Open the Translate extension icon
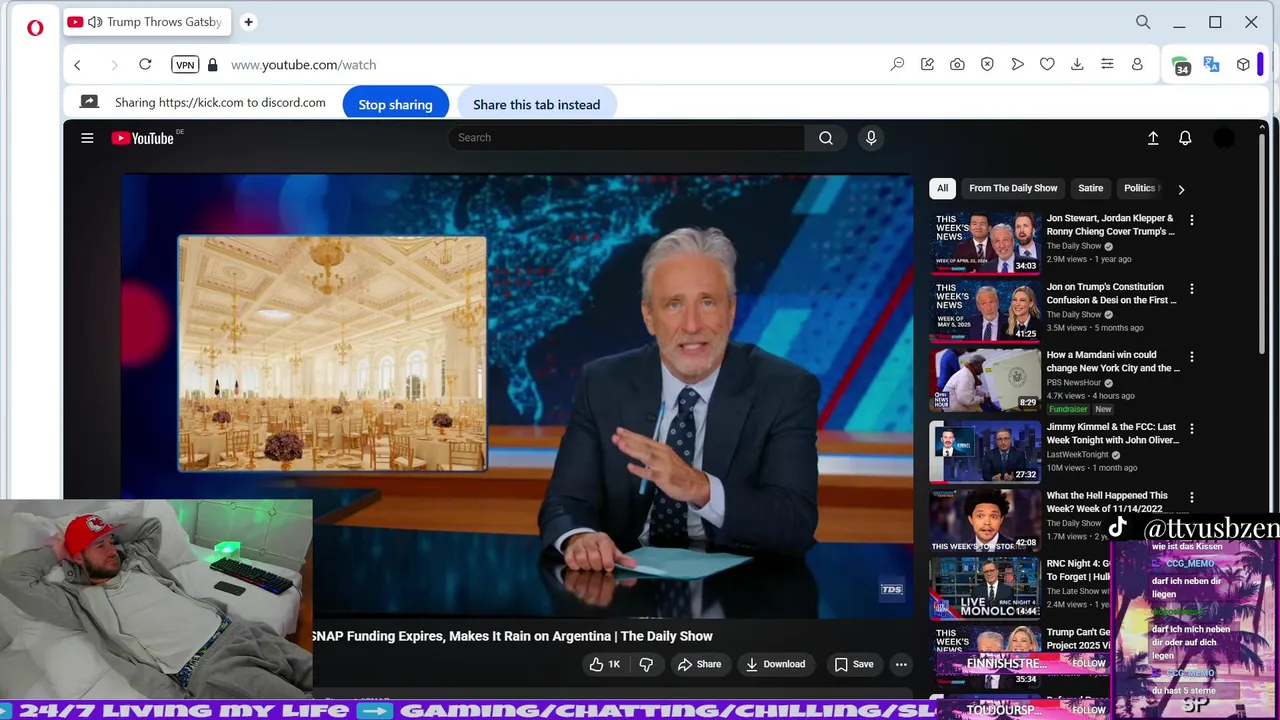Image resolution: width=1280 pixels, height=720 pixels. point(1212,64)
